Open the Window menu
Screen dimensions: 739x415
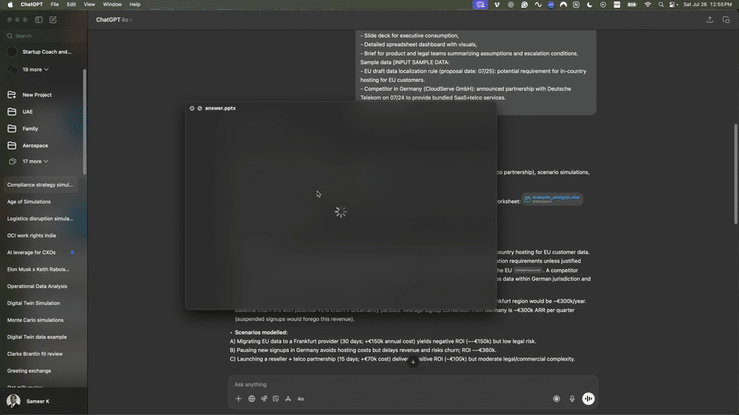coord(112,4)
